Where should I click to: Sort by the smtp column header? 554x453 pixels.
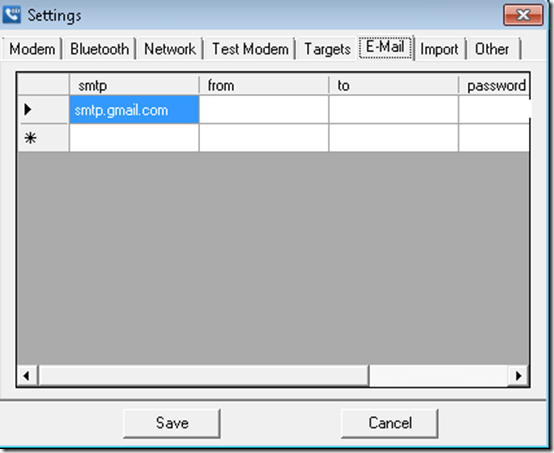[x=134, y=85]
